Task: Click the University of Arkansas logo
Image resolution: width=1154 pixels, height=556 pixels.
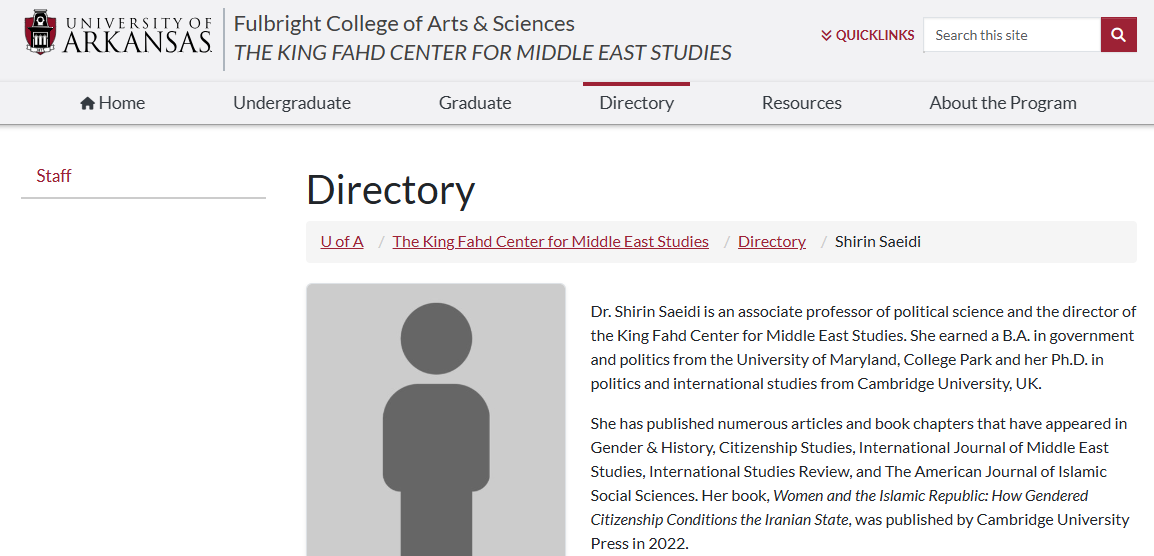Action: pyautogui.click(x=118, y=33)
